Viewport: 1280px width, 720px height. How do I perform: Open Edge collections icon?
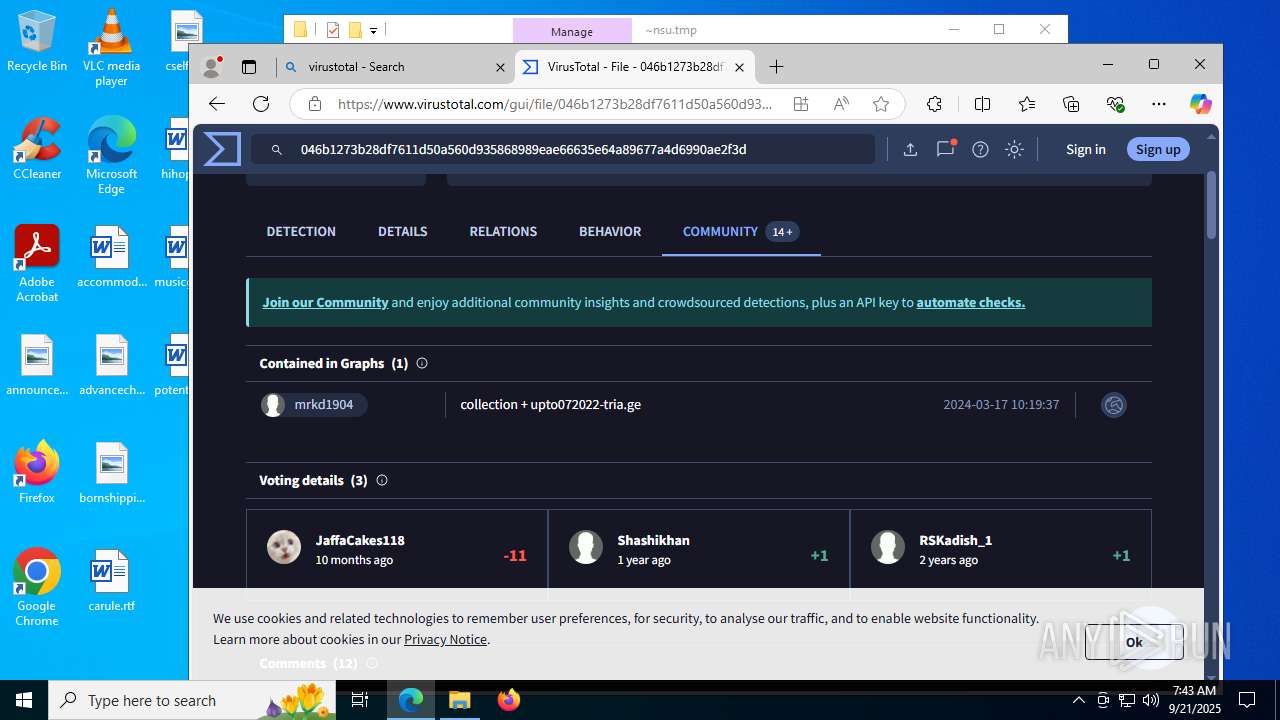1071,104
